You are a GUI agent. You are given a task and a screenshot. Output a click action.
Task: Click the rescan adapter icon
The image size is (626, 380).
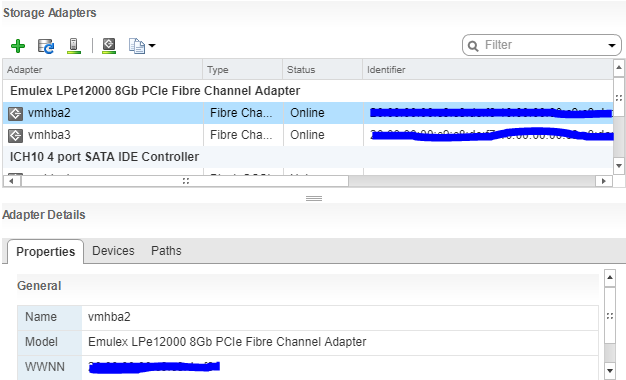tap(109, 46)
